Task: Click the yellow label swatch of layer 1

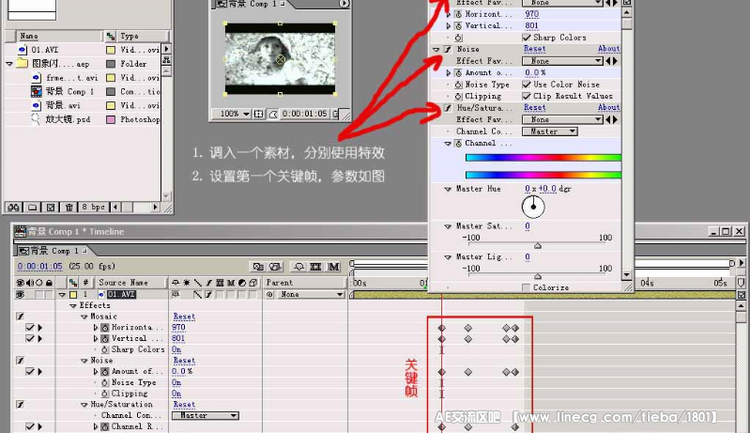Action: pos(73,295)
